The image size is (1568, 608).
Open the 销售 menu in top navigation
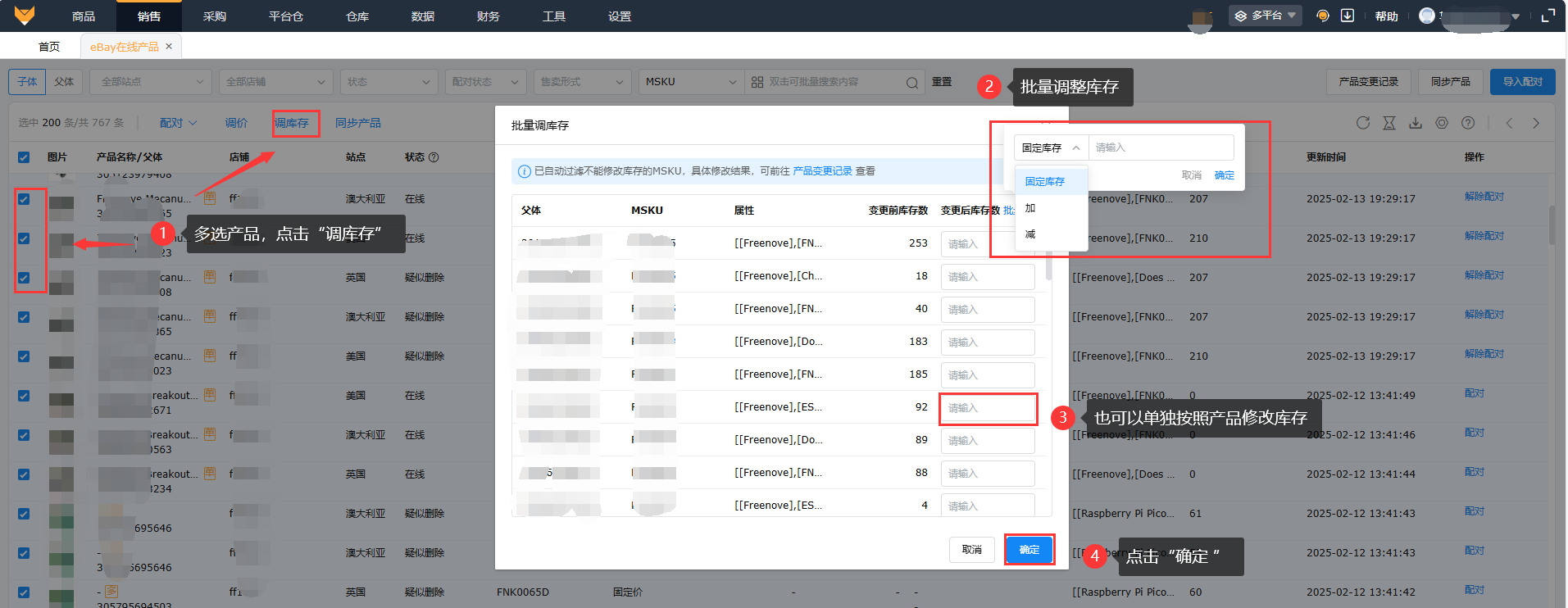(x=149, y=16)
